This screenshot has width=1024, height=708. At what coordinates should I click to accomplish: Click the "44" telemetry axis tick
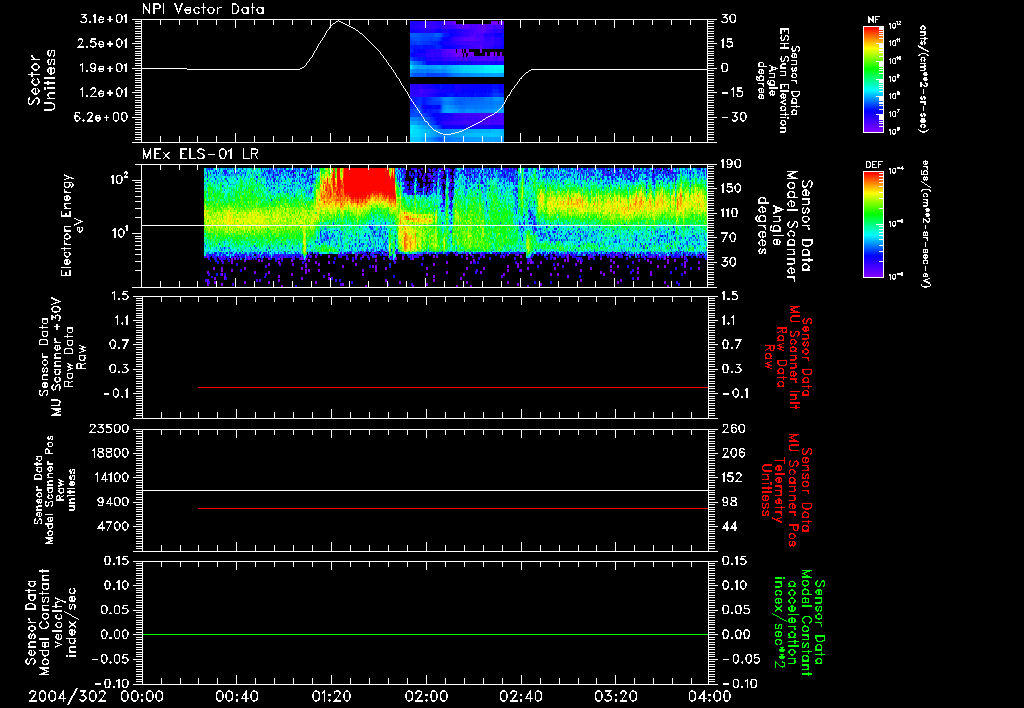pyautogui.click(x=729, y=526)
